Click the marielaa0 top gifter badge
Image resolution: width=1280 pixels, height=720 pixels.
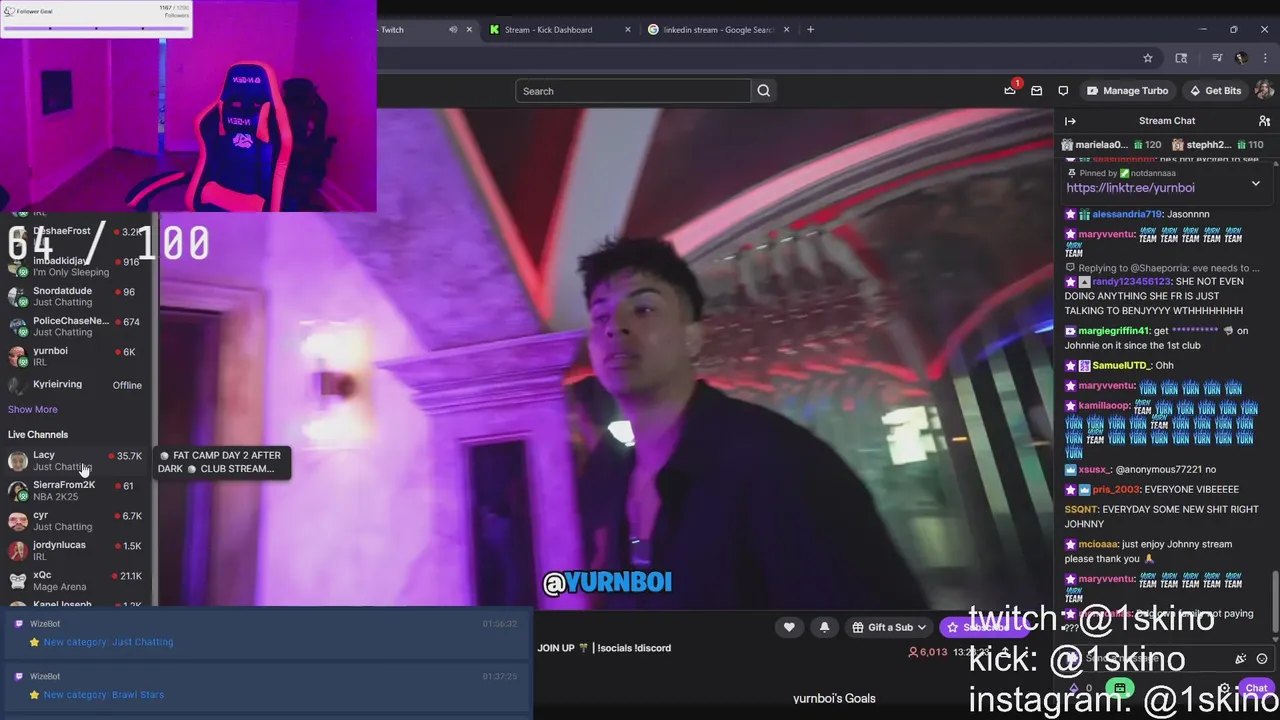pyautogui.click(x=1111, y=145)
